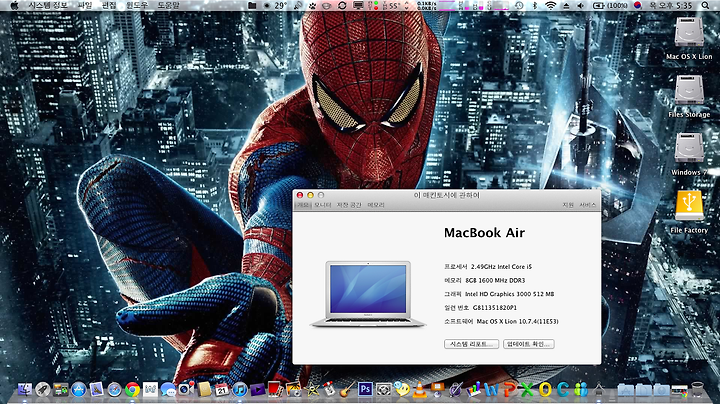Click the 서비스 link

pos(587,205)
